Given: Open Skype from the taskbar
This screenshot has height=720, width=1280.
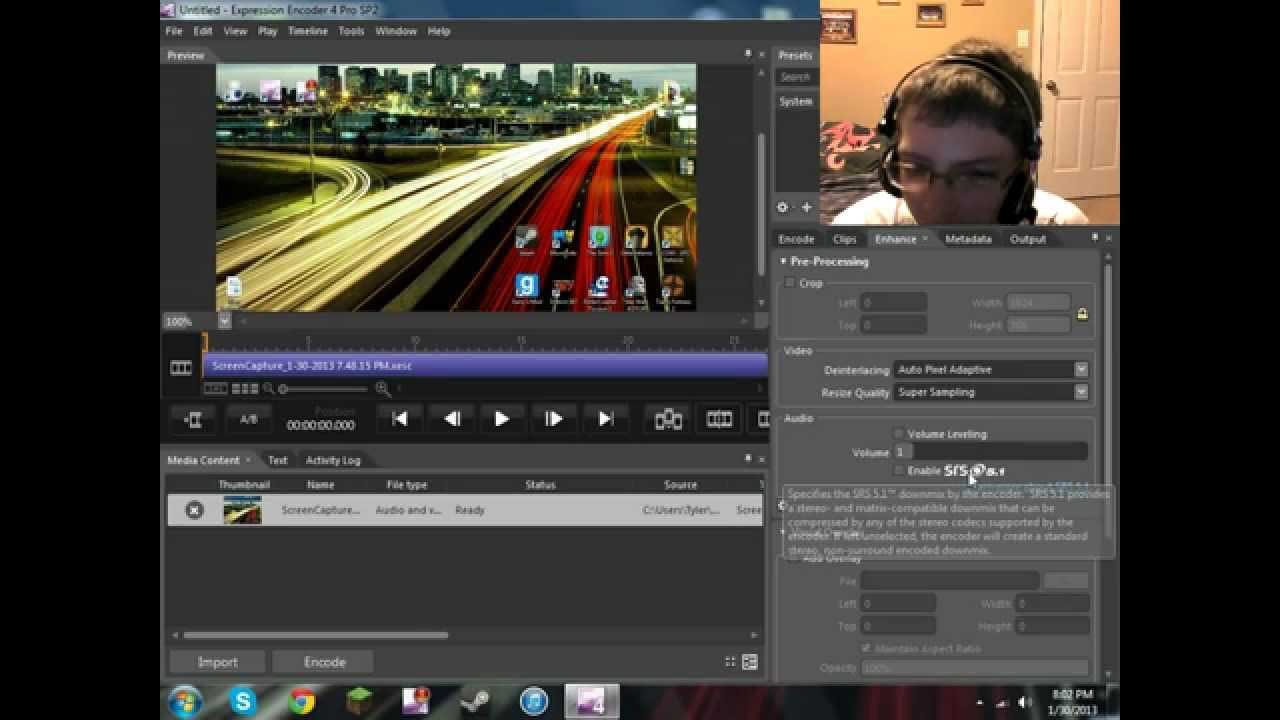Looking at the screenshot, I should [243, 701].
